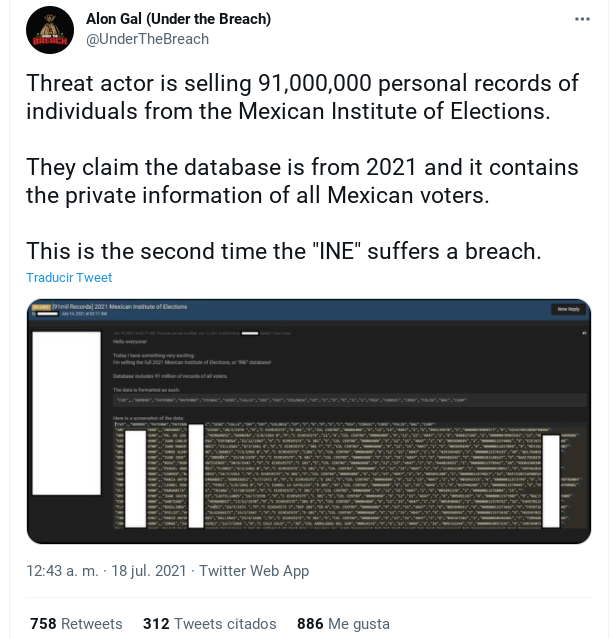Click "Traducir Tweet" to translate the tweet
The height and width of the screenshot is (639, 616).
pos(69,277)
